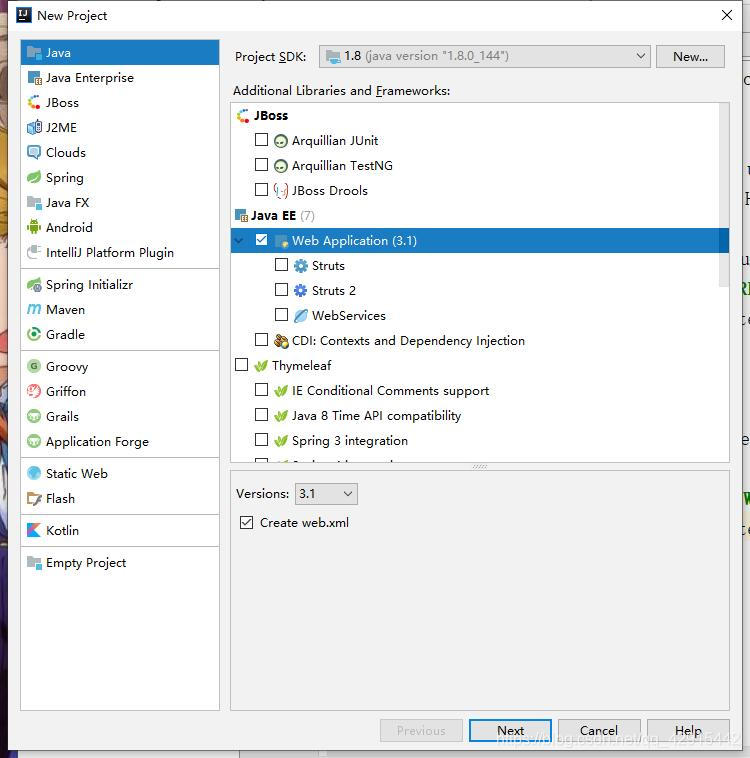Enable the Arquillian JUnit checkbox

(261, 140)
